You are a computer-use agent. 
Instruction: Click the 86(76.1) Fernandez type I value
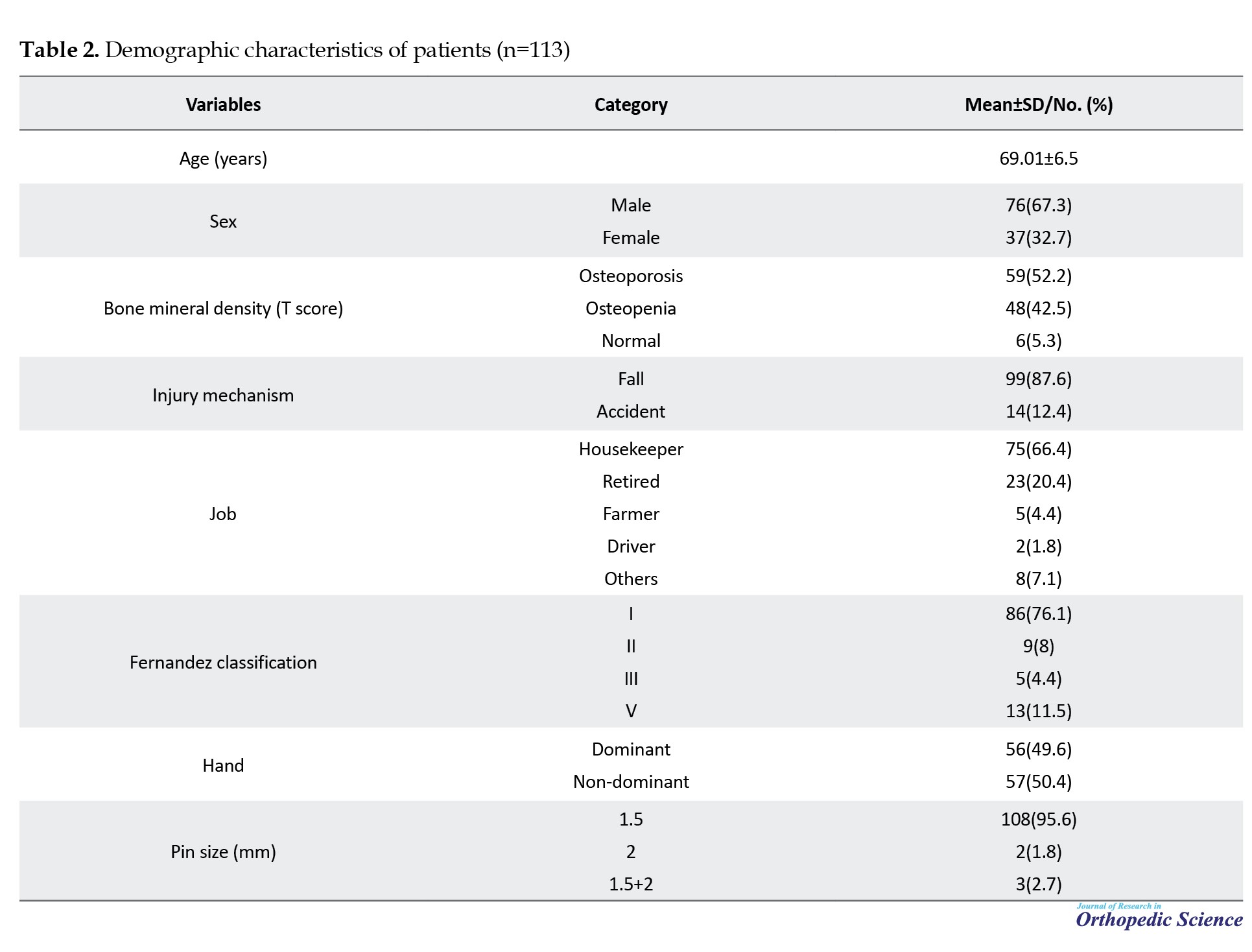(x=1039, y=613)
